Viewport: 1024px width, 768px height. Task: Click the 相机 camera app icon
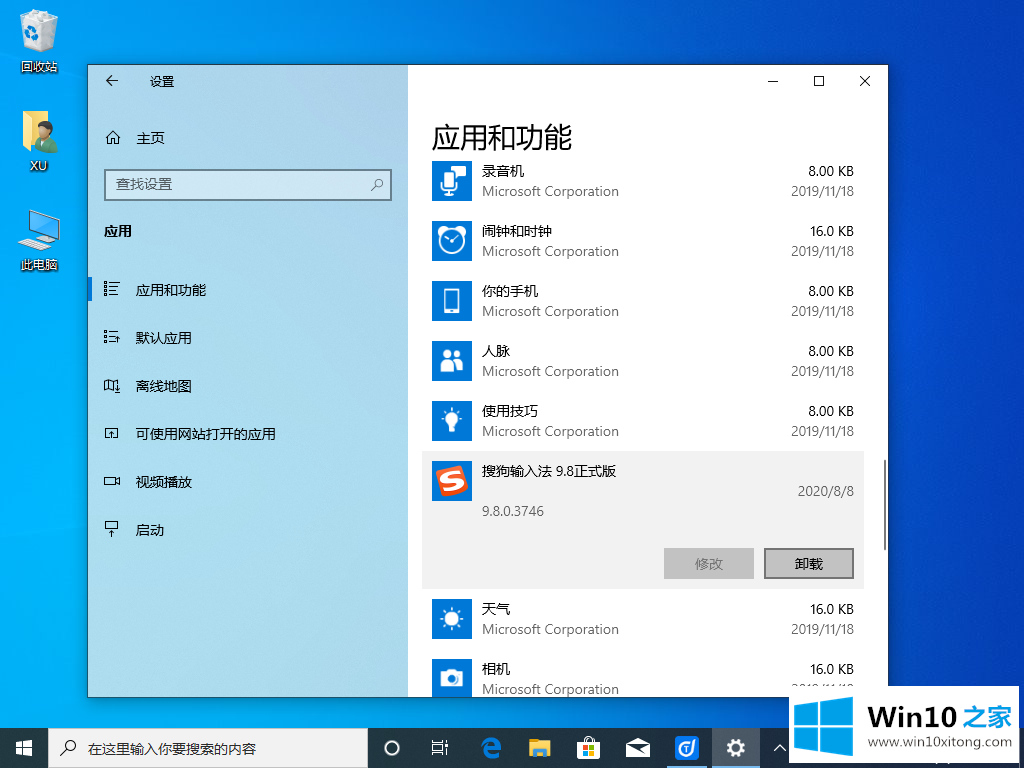tap(452, 678)
